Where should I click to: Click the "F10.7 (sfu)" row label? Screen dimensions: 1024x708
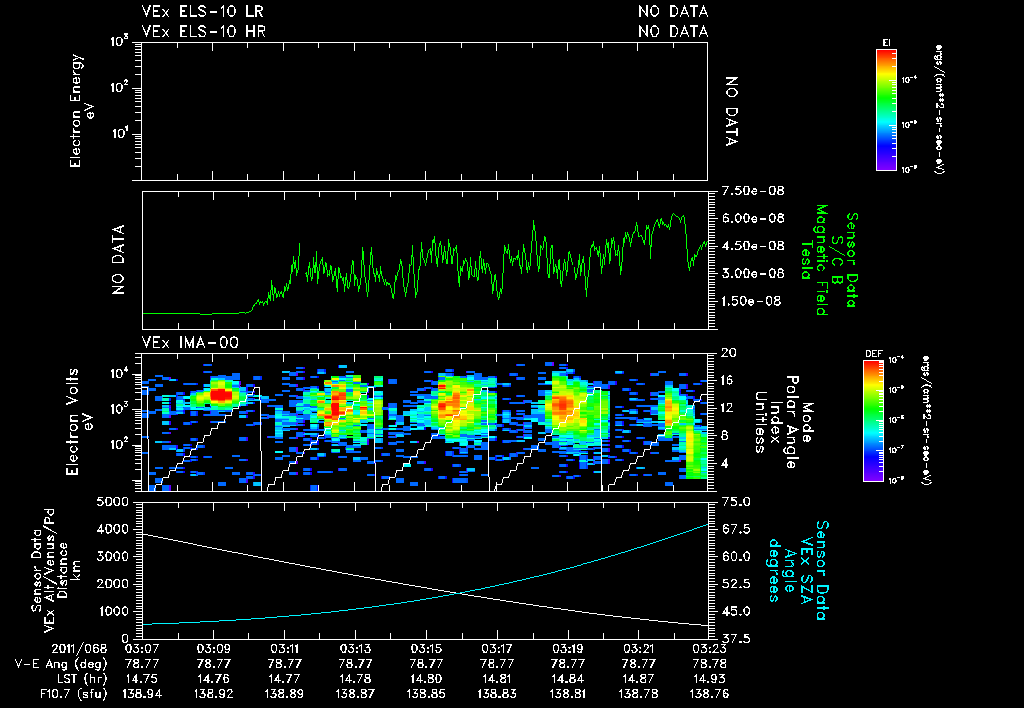72,694
